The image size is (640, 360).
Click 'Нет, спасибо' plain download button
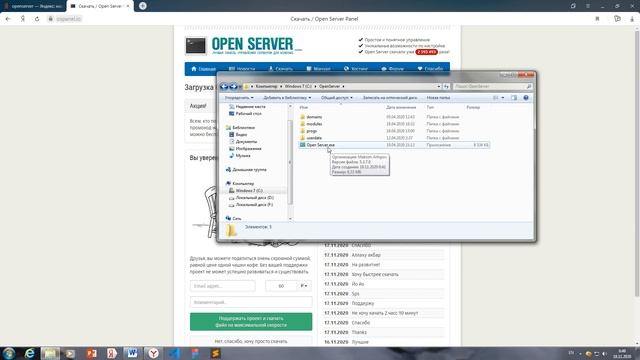[x=251, y=341]
